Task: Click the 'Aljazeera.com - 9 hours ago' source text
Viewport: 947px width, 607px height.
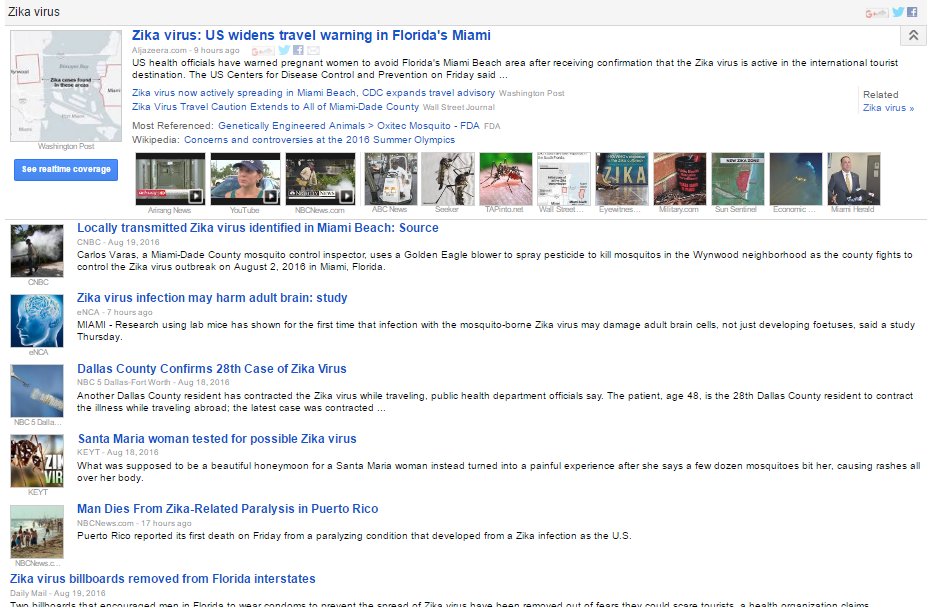Action: click(186, 51)
